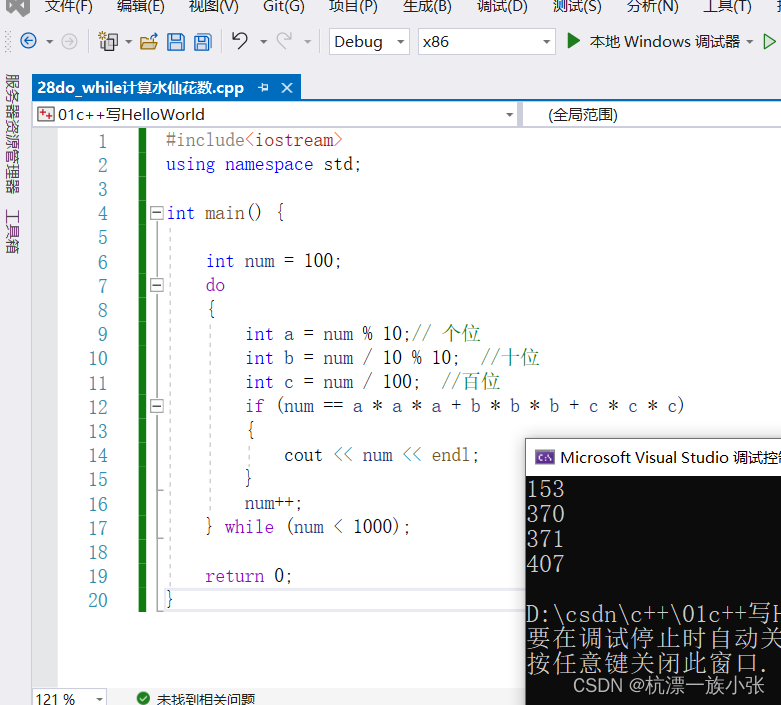Open the 编辑(E) menu
Image resolution: width=781 pixels, height=705 pixels.
pos(140,6)
